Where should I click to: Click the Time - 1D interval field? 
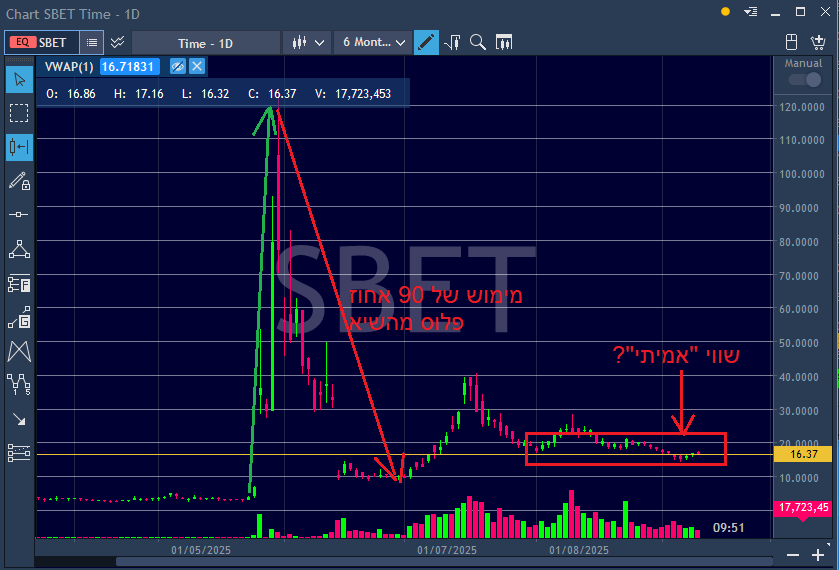pyautogui.click(x=205, y=43)
